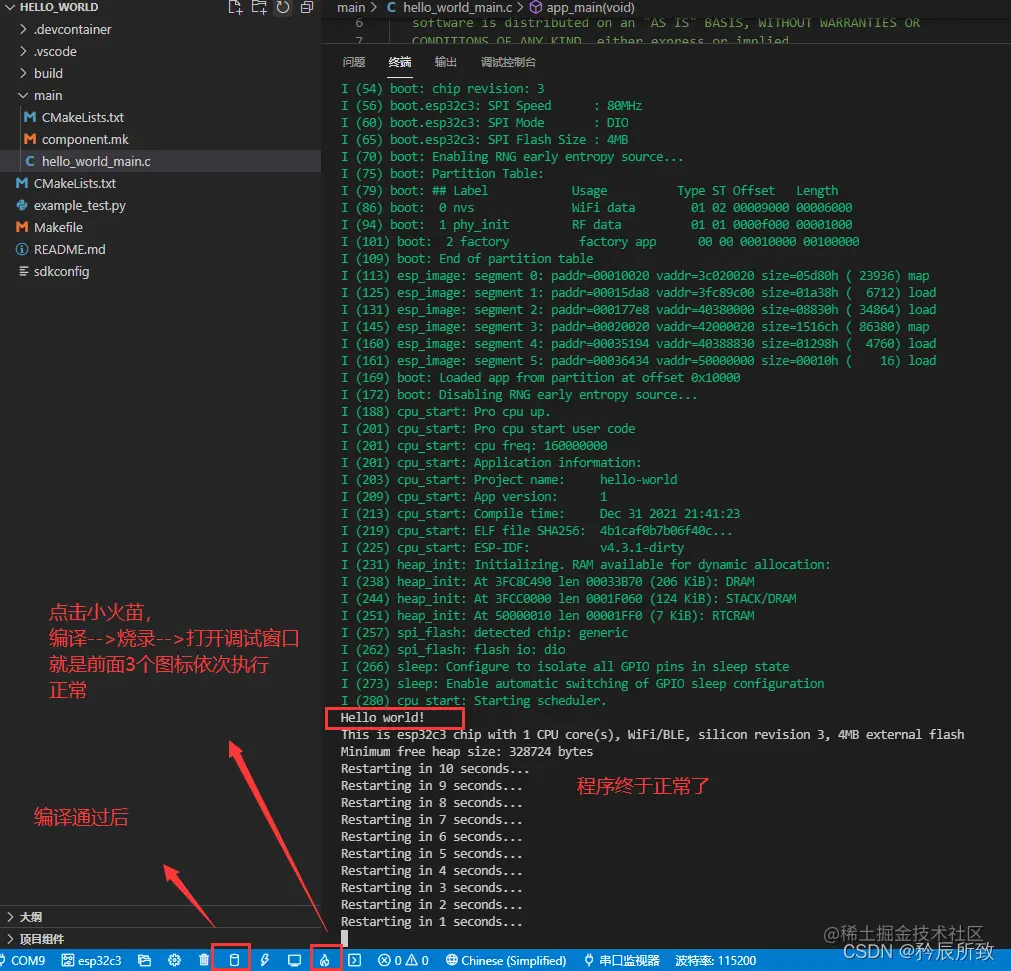The height and width of the screenshot is (971, 1011).
Task: Switch to the 终端 terminal tab
Action: (x=400, y=62)
